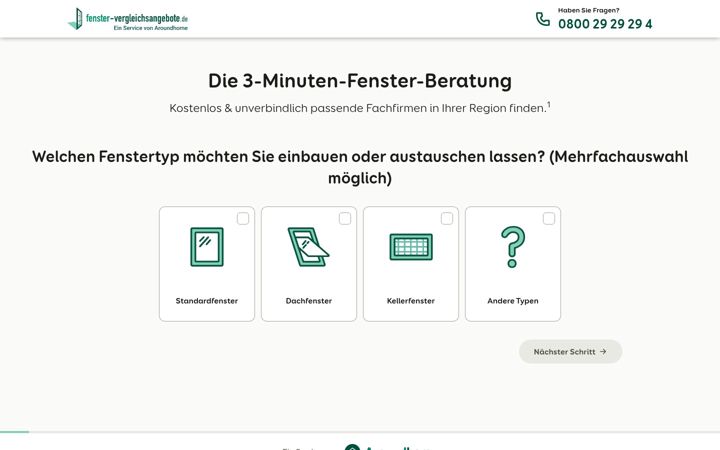Click the 'Die 3-Minuten-Fenster-Beratung' heading
The image size is (720, 450).
(x=360, y=81)
